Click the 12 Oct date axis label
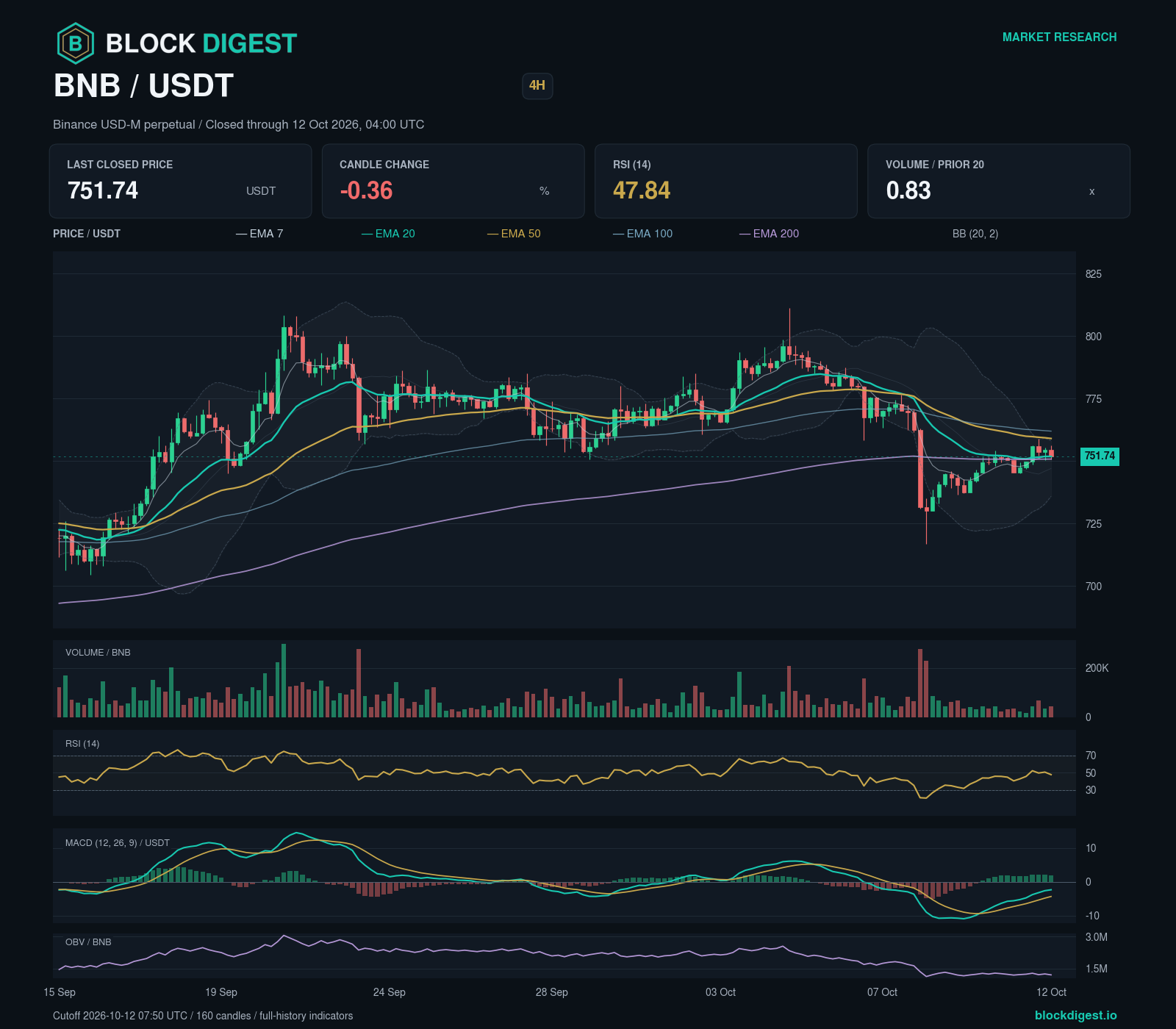 tap(1052, 992)
